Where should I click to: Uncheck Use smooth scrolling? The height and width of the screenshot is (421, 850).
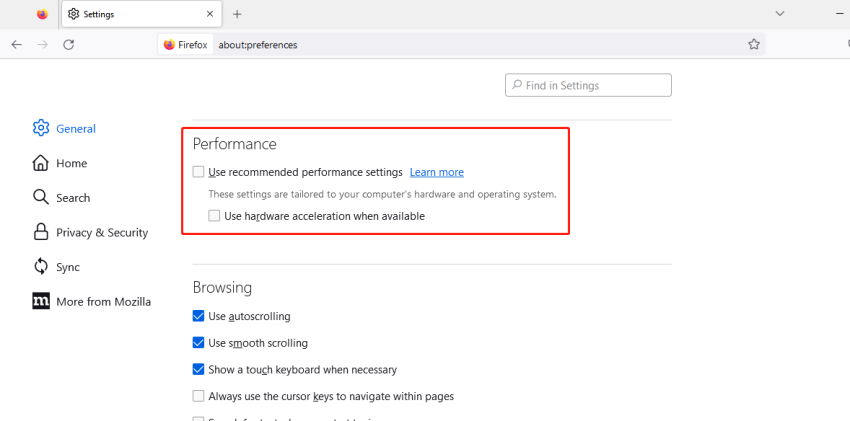tap(199, 343)
